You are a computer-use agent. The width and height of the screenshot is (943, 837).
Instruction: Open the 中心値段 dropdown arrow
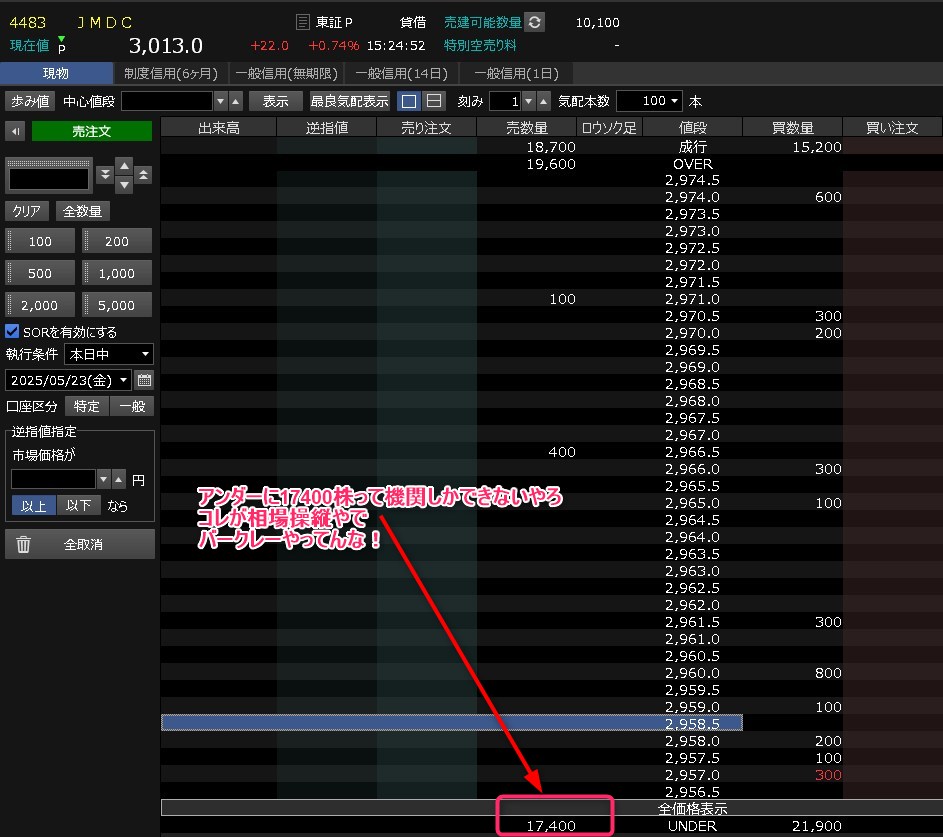[x=221, y=101]
